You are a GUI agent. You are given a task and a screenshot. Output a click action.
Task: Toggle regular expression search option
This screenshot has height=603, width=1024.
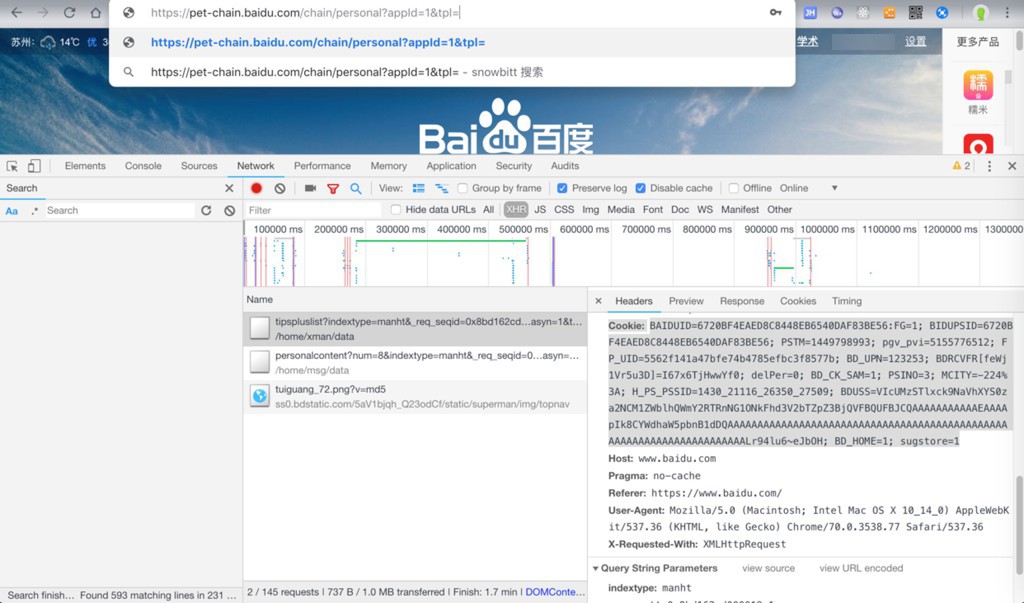[35, 210]
